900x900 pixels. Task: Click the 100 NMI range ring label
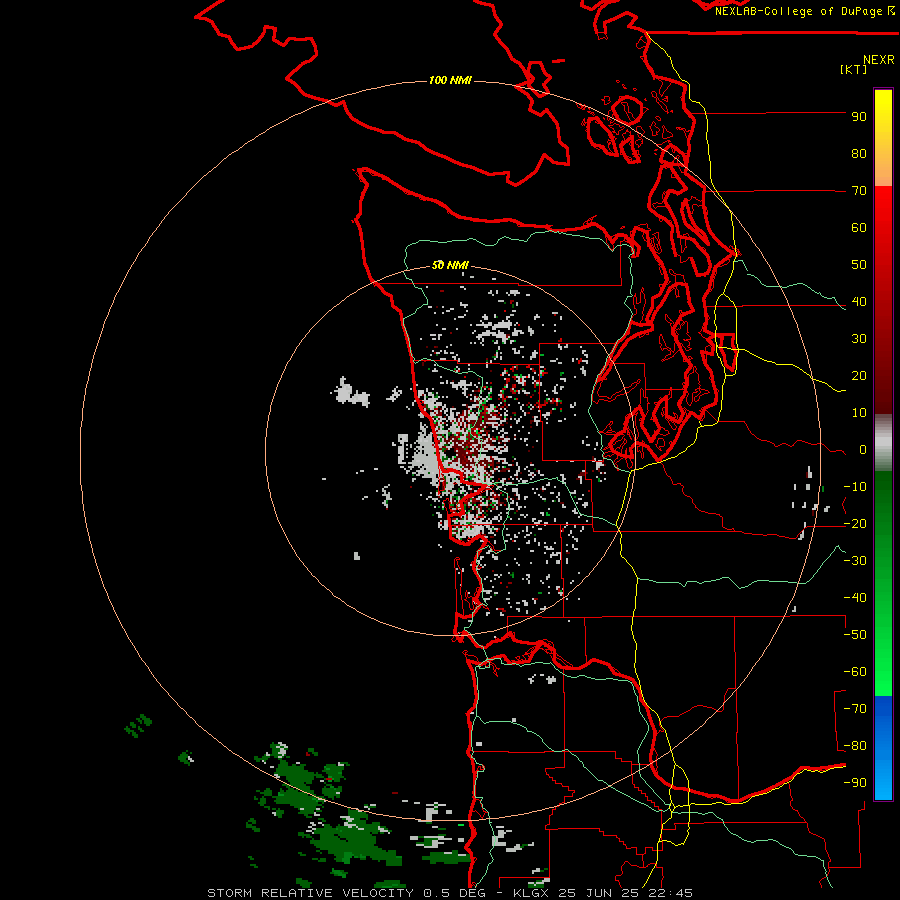point(450,80)
